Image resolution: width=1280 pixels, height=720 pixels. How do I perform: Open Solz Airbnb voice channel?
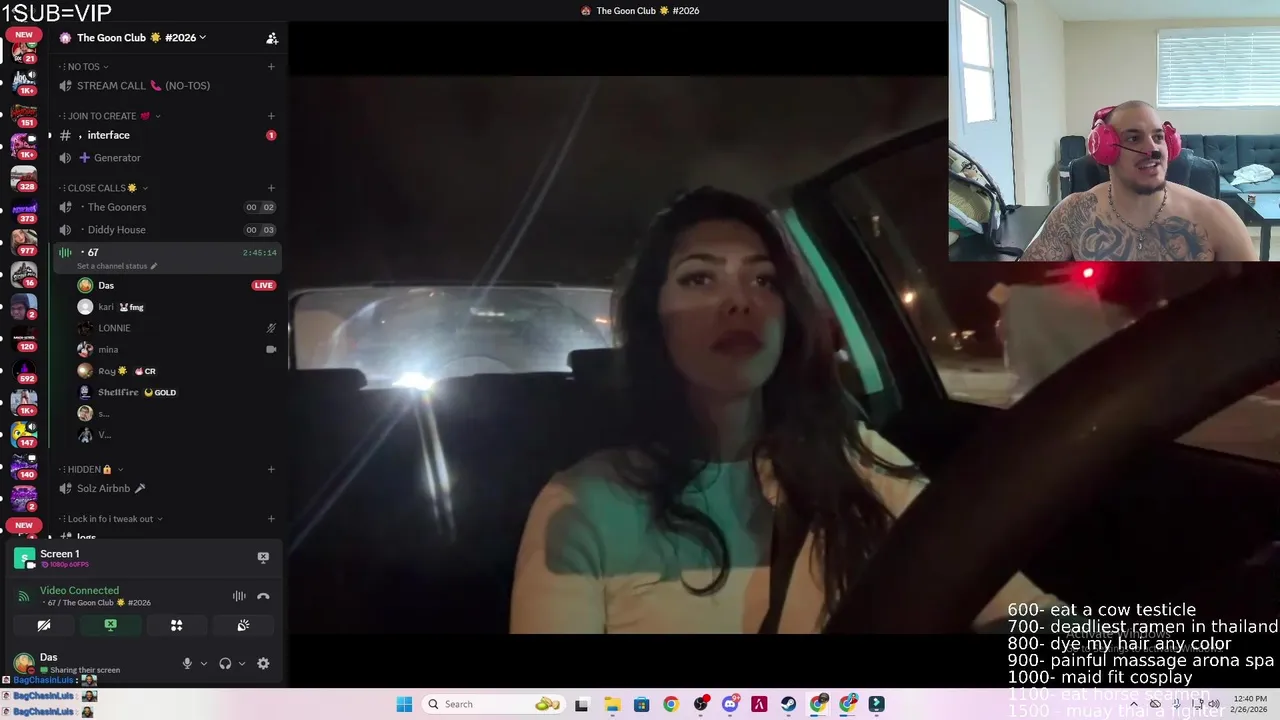click(166, 488)
